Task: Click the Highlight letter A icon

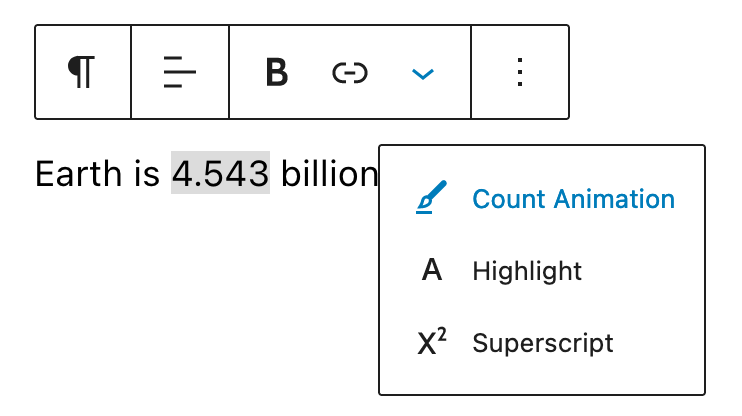Action: pyautogui.click(x=431, y=271)
